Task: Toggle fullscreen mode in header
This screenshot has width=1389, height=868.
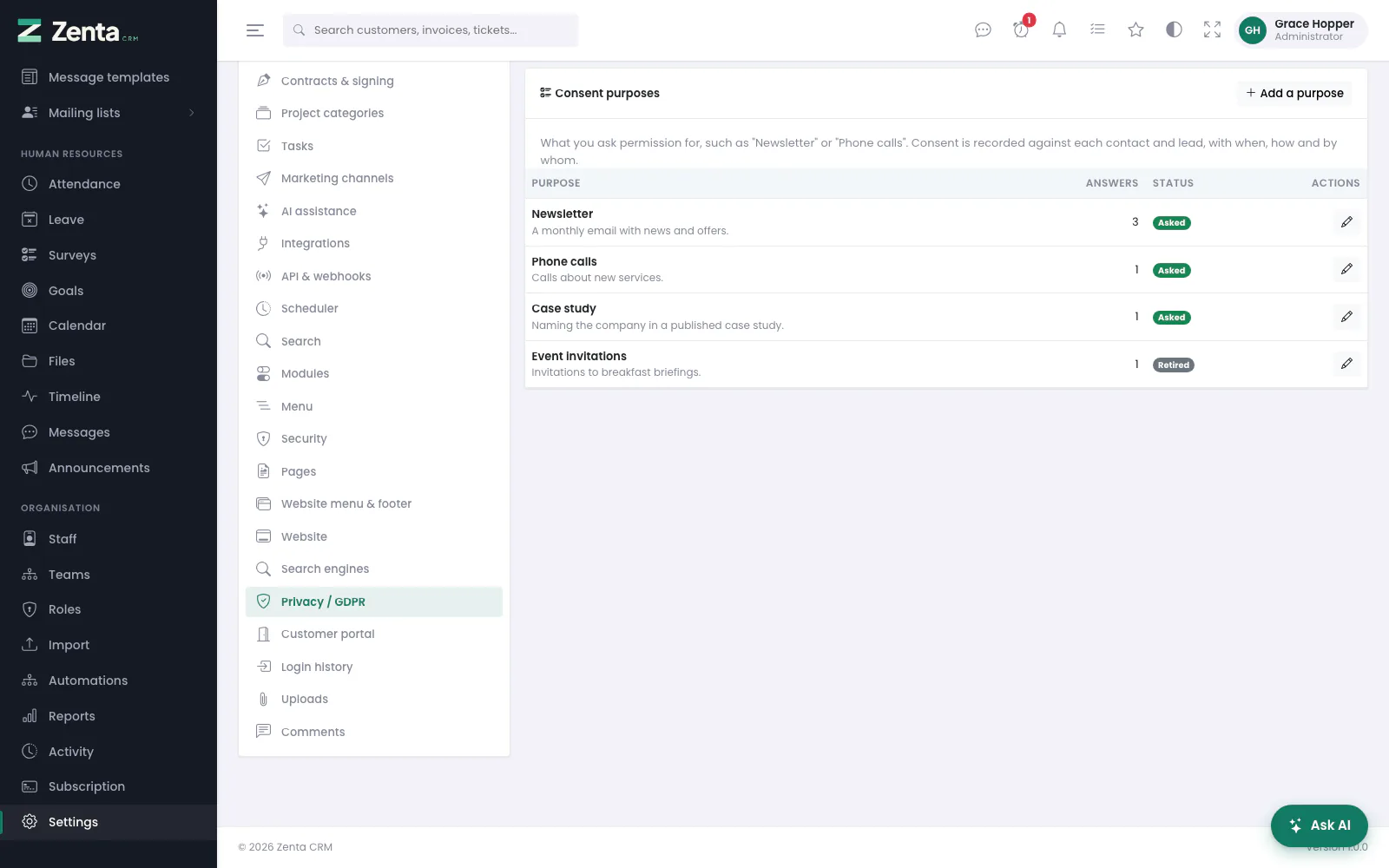Action: point(1212,30)
